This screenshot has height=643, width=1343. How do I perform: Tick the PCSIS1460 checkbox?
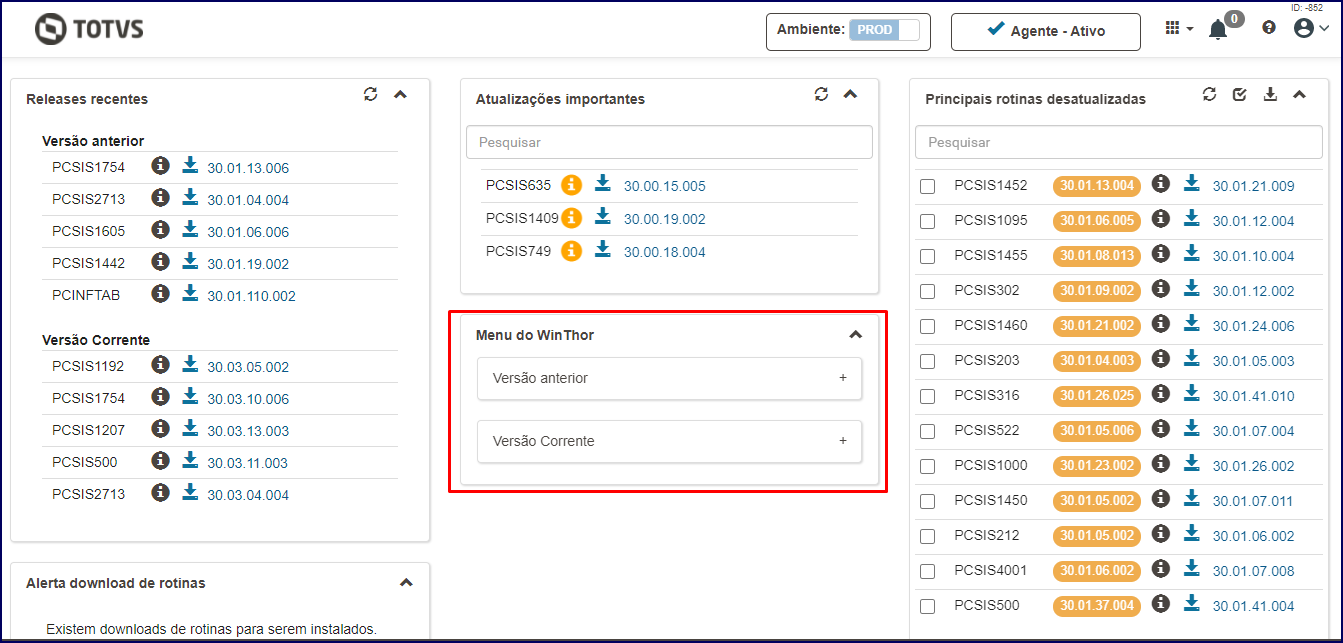pyautogui.click(x=928, y=326)
